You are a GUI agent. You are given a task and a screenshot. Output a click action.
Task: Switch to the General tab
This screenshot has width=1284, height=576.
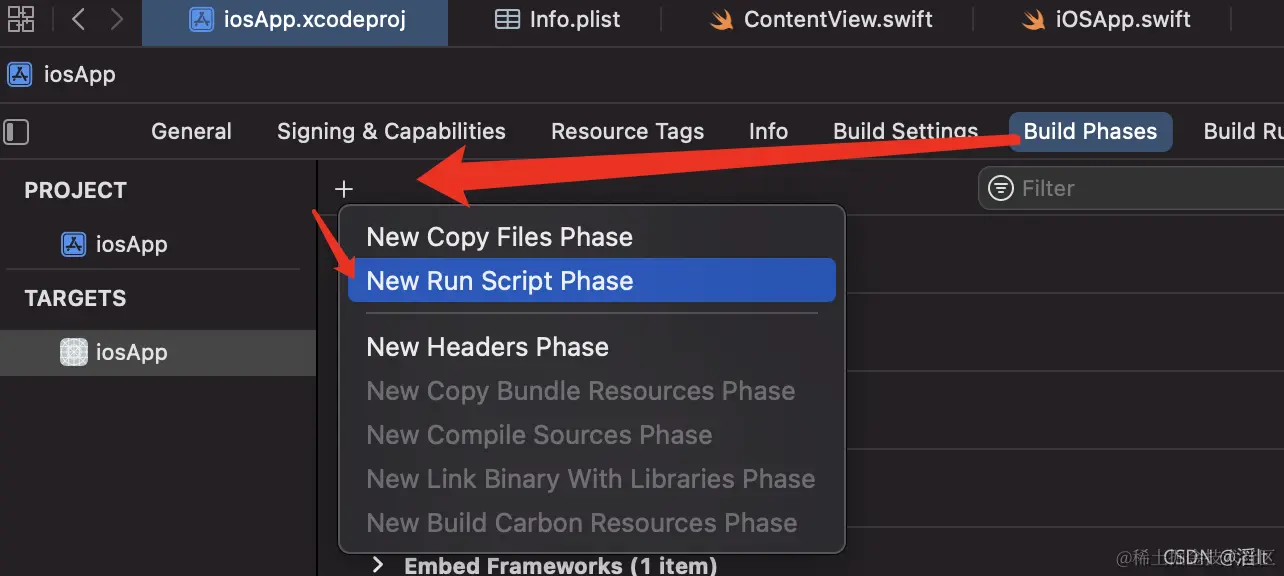191,132
